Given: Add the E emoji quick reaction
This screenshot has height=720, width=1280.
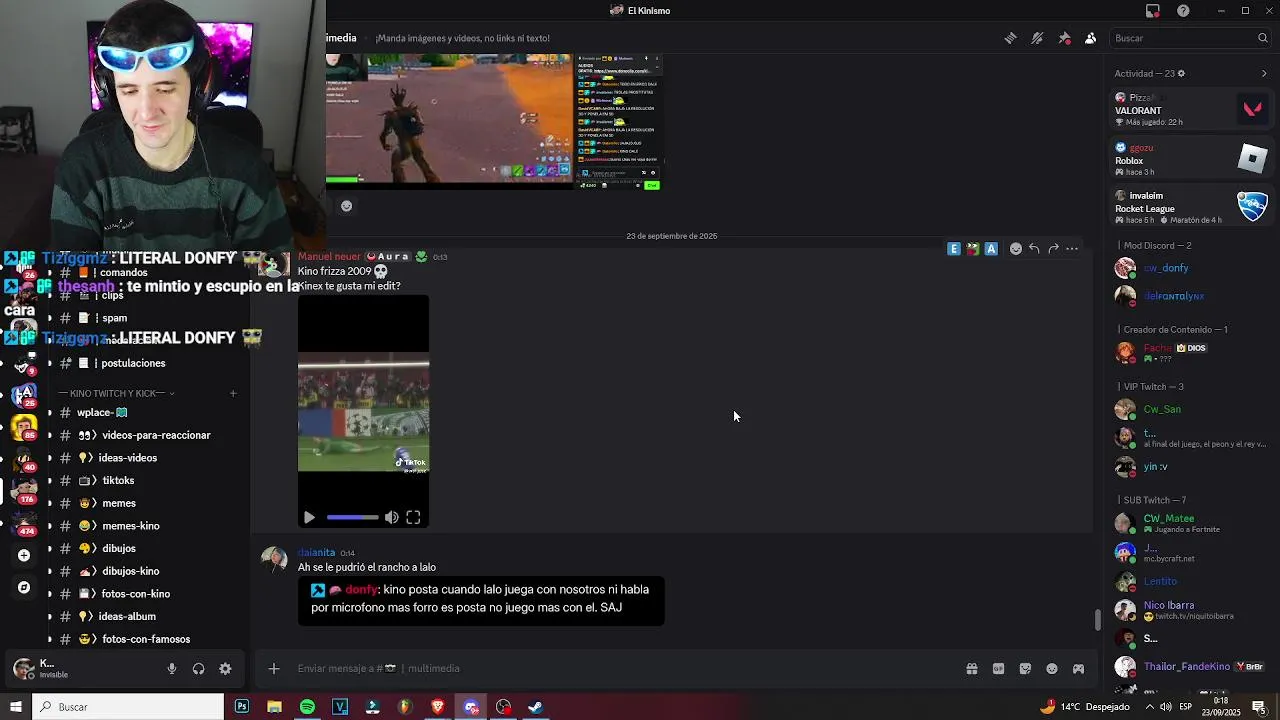Looking at the screenshot, I should pos(954,249).
